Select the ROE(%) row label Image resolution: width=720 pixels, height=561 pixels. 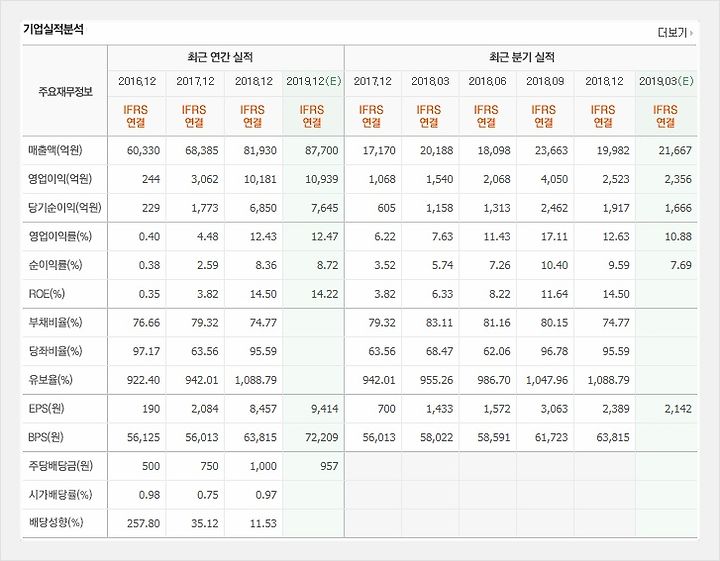[x=47, y=294]
